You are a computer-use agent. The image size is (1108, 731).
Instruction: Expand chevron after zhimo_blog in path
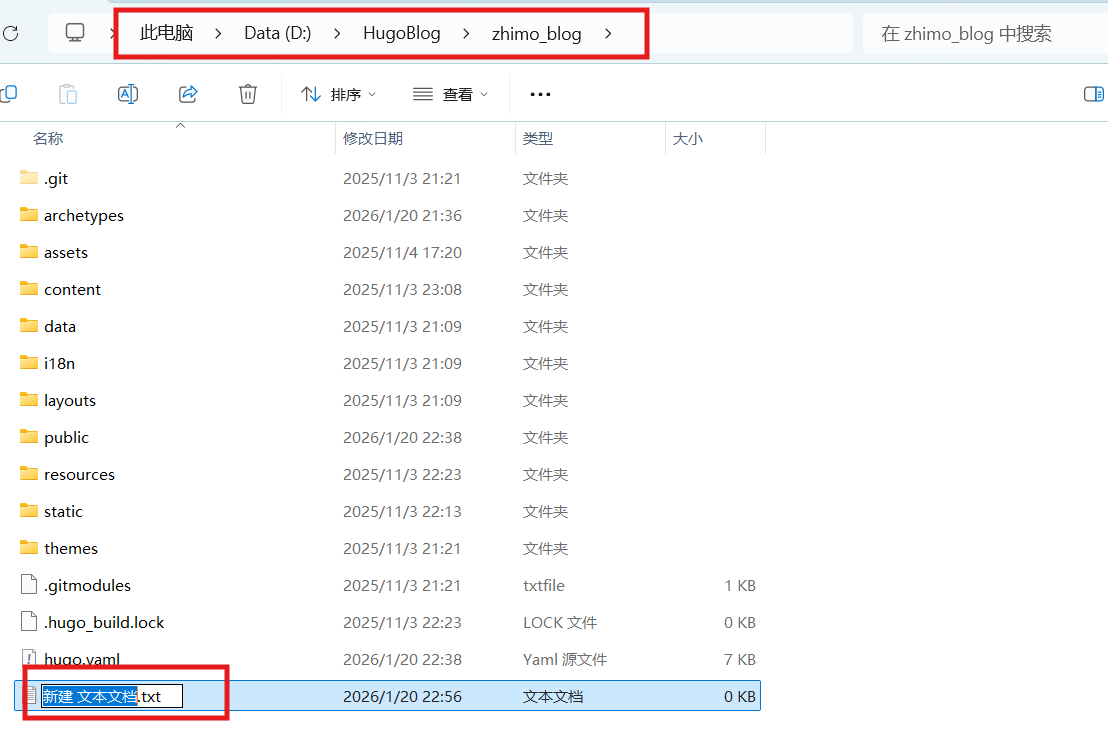click(607, 33)
